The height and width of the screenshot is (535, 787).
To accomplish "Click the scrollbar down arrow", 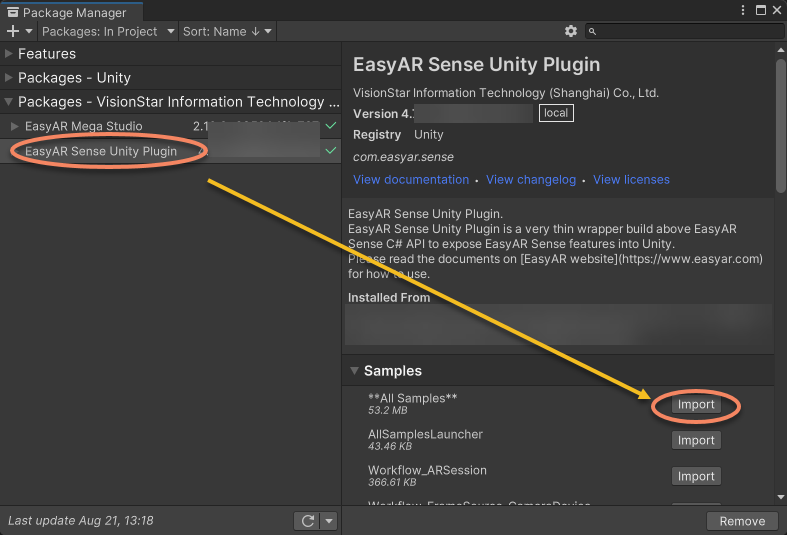I will (780, 497).
